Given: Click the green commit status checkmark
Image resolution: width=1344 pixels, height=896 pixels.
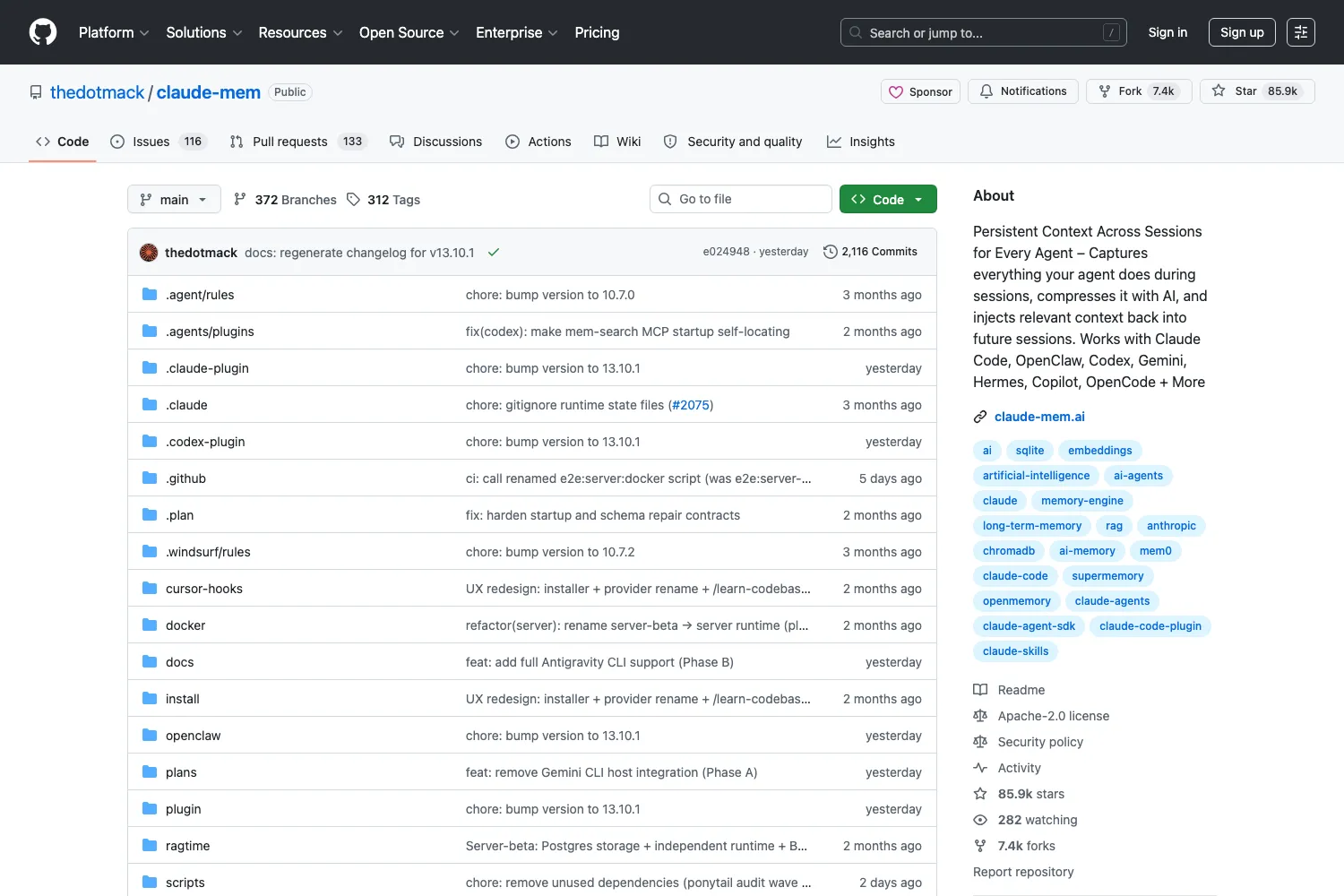Looking at the screenshot, I should click(493, 253).
